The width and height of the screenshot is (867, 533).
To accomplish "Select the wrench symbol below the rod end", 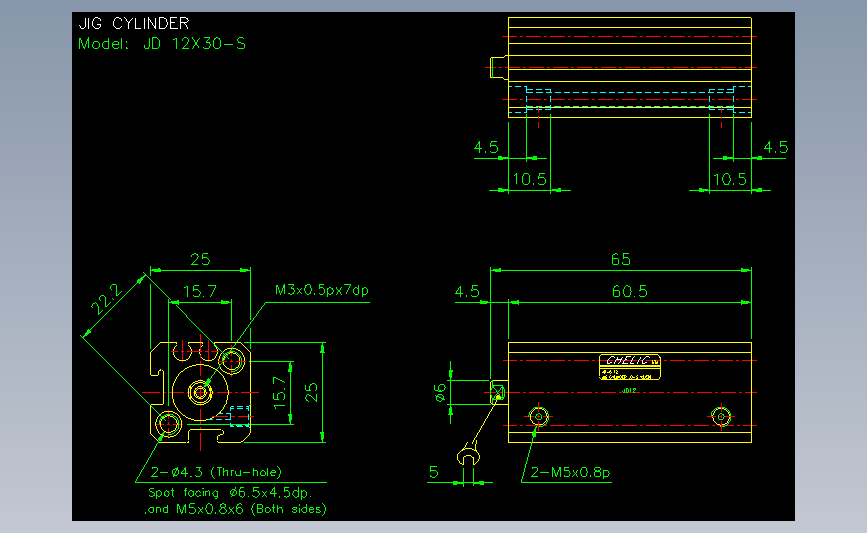I will pos(468,454).
